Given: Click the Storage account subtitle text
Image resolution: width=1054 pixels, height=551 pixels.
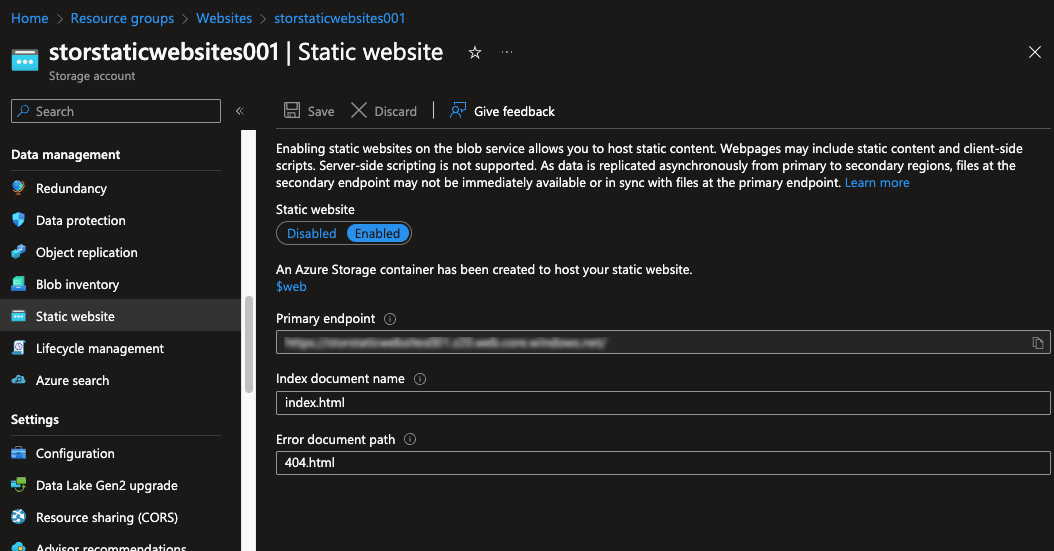Looking at the screenshot, I should (92, 76).
